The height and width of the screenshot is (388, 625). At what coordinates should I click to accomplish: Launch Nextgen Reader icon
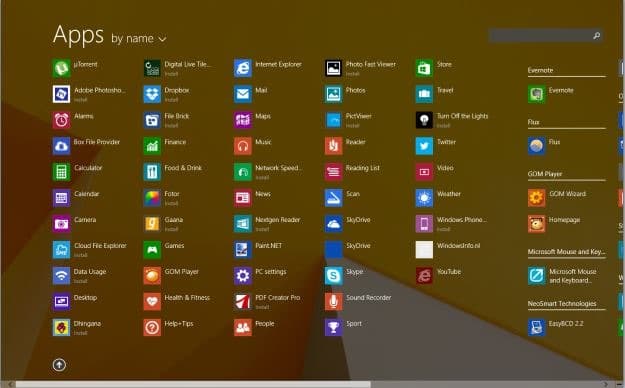point(243,224)
